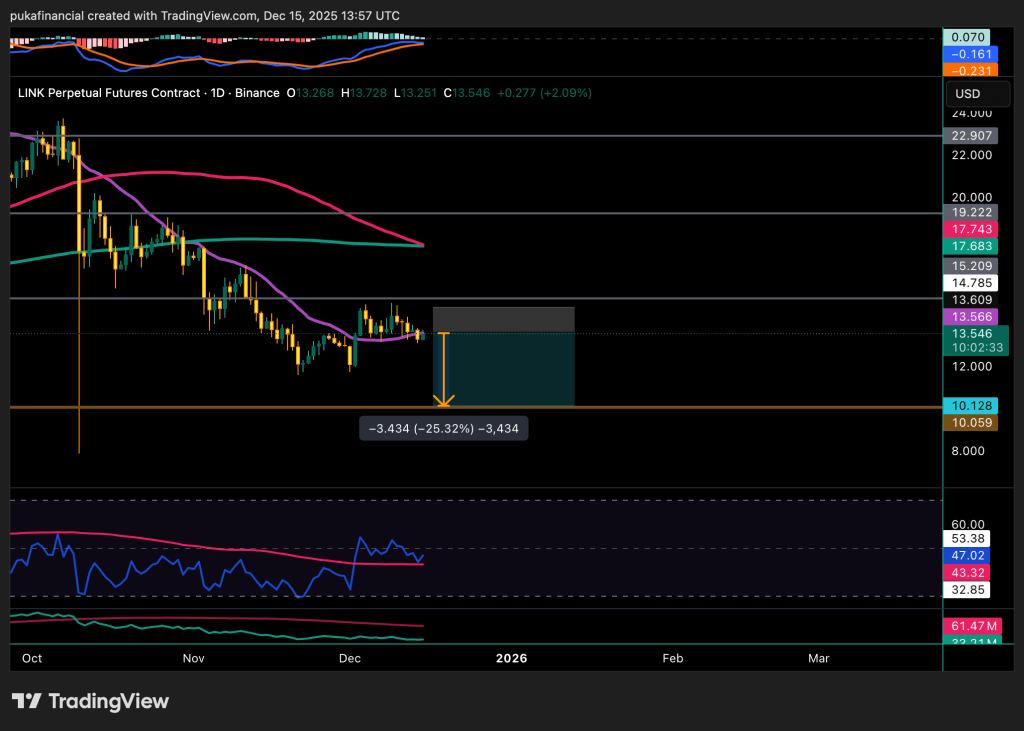Viewport: 1024px width, 731px height.
Task: Click the orange downward measurement arrowhead
Action: tap(443, 402)
